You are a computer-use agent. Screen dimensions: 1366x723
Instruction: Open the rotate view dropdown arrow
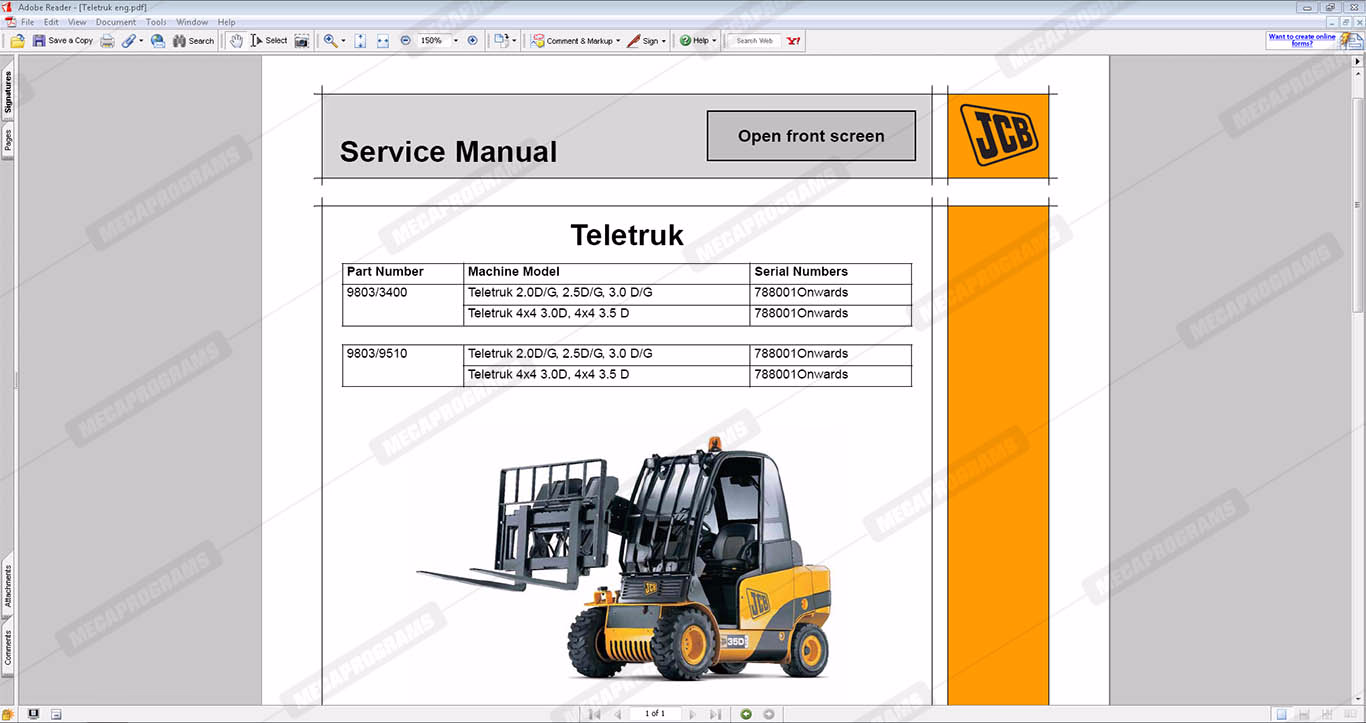click(x=515, y=41)
